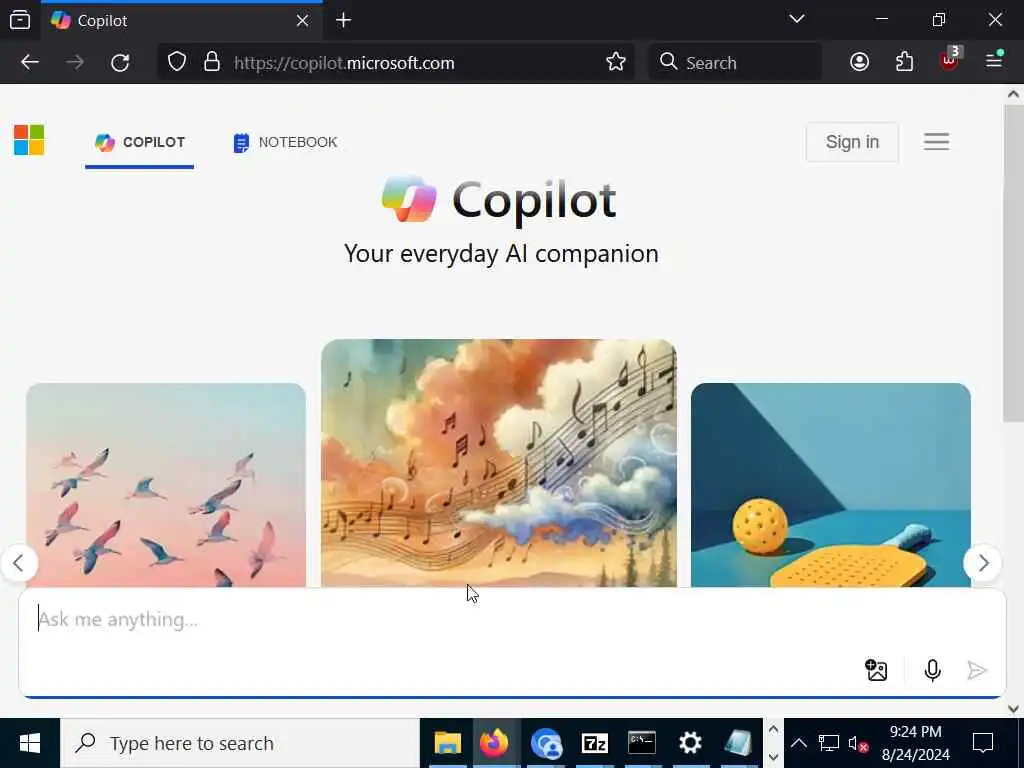Show next carousel suggestion card
Image resolution: width=1024 pixels, height=768 pixels.
(983, 562)
